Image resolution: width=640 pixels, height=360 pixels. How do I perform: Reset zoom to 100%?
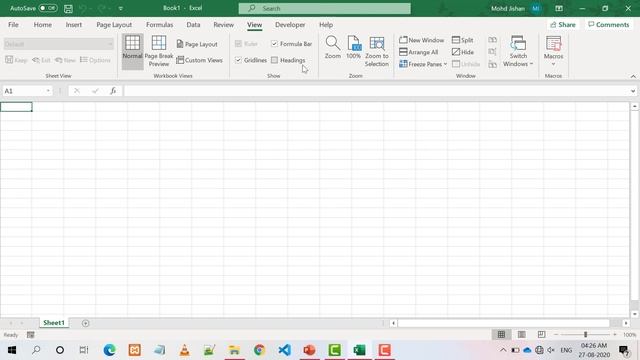coord(353,48)
